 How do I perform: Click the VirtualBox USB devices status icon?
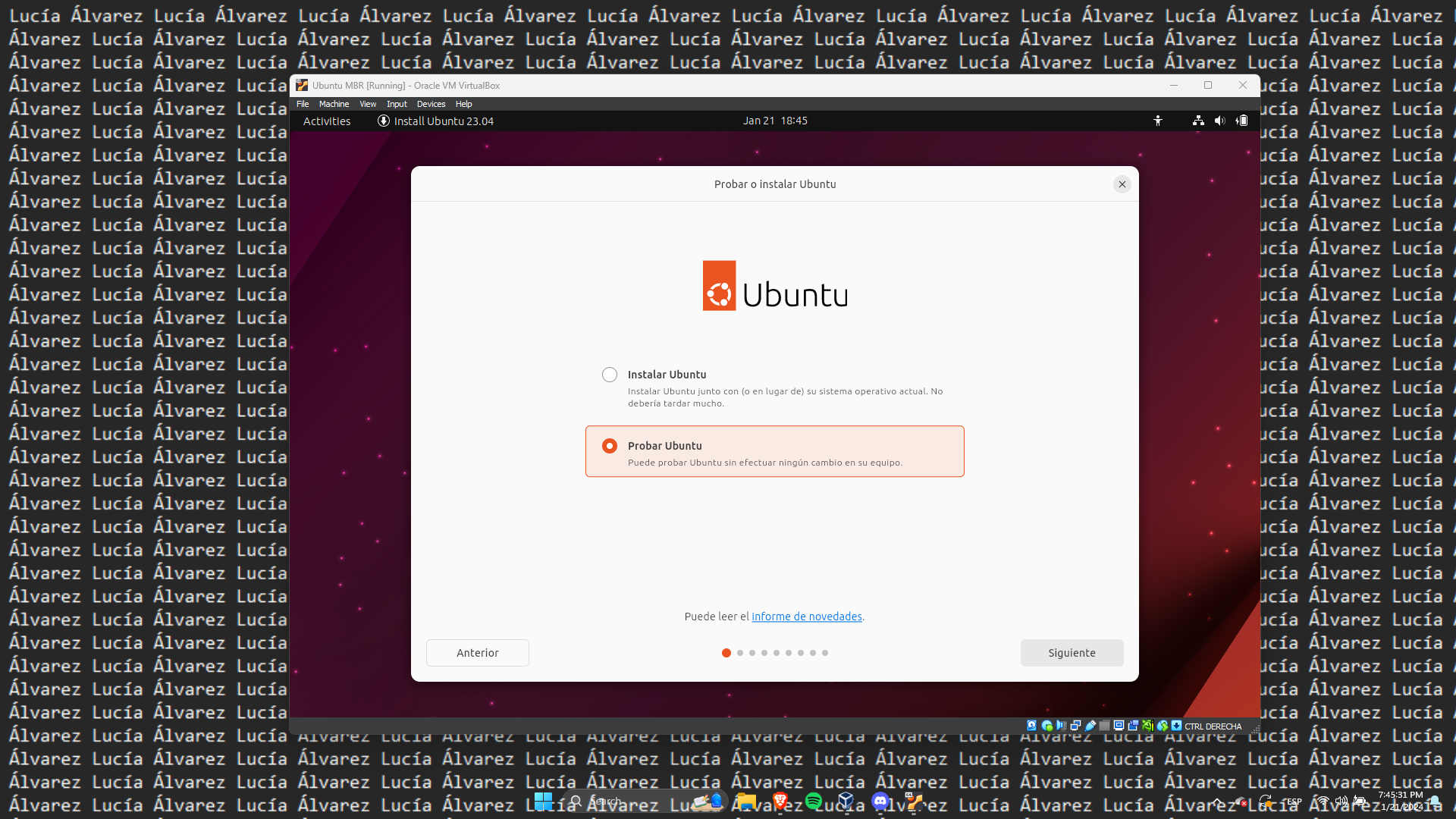1090,726
